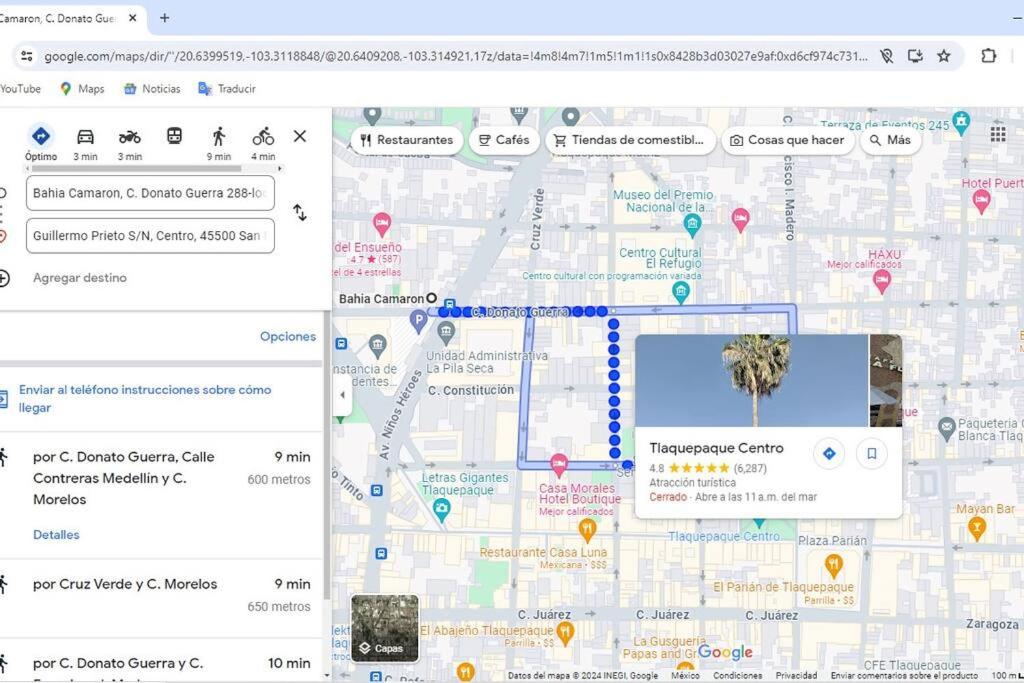The height and width of the screenshot is (683, 1024).
Task: Click directions icon on Tlaquepaque Centro card
Action: coord(829,453)
